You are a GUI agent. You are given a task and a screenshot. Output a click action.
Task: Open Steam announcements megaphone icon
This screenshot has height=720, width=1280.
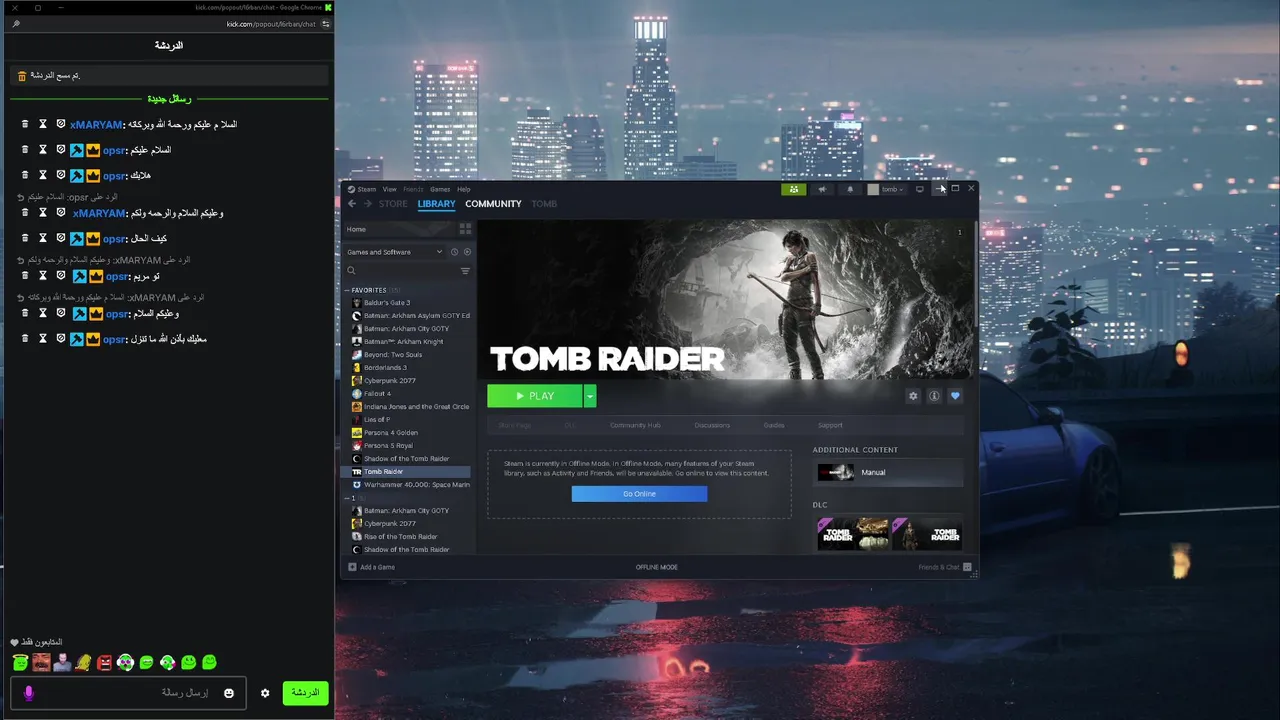coord(822,189)
